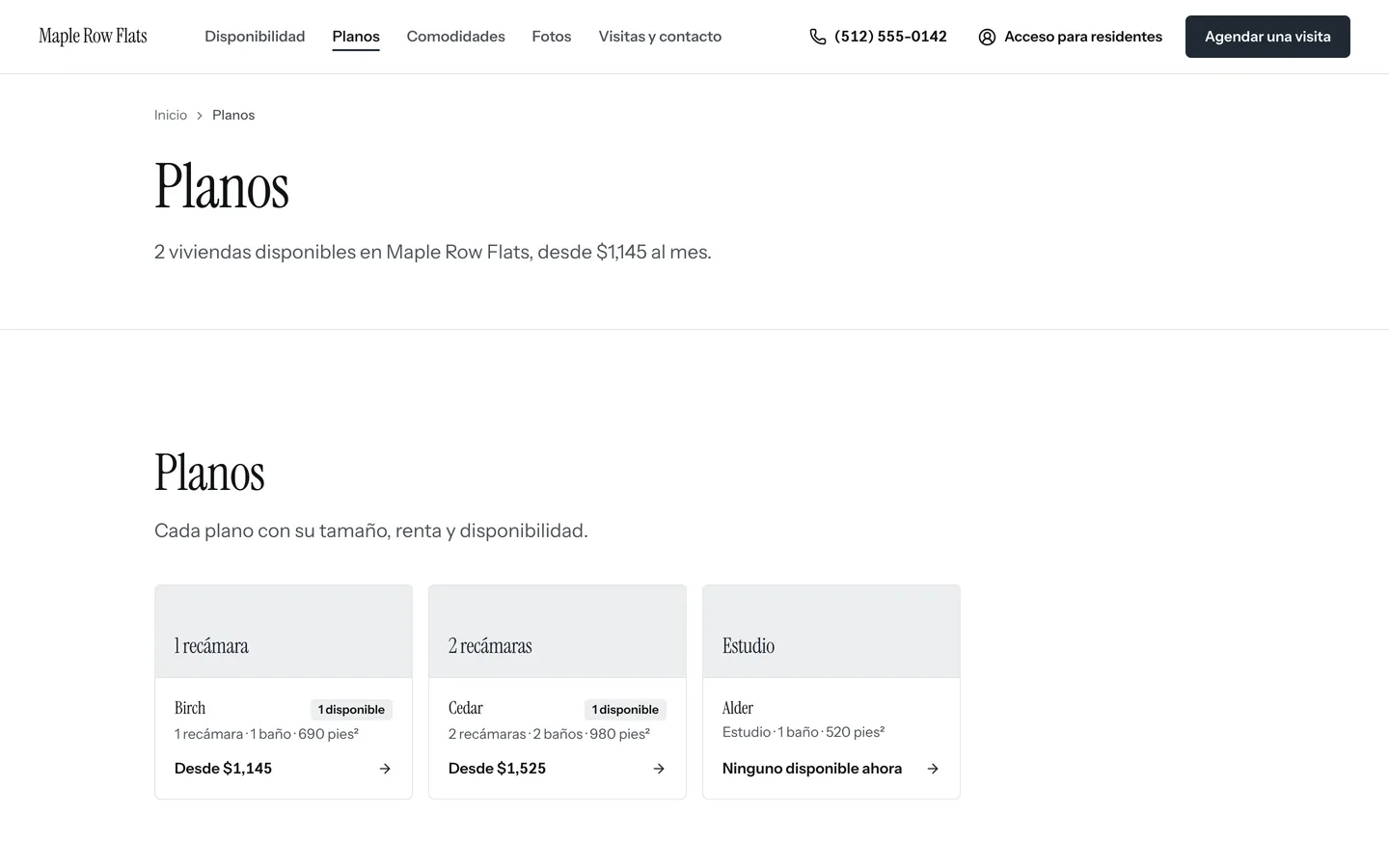The height and width of the screenshot is (868, 1389).
Task: Open the Fotos page
Action: [552, 37]
